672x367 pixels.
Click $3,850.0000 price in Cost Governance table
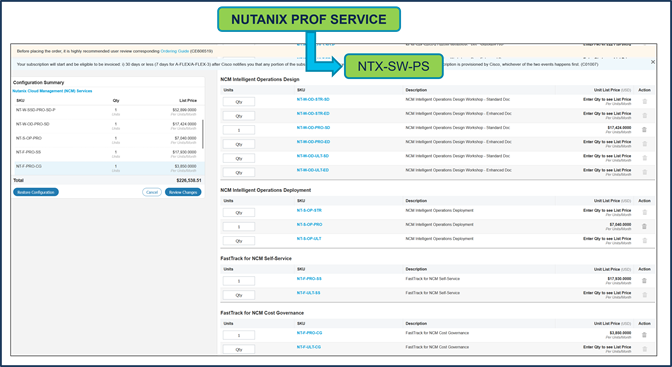pyautogui.click(x=620, y=333)
